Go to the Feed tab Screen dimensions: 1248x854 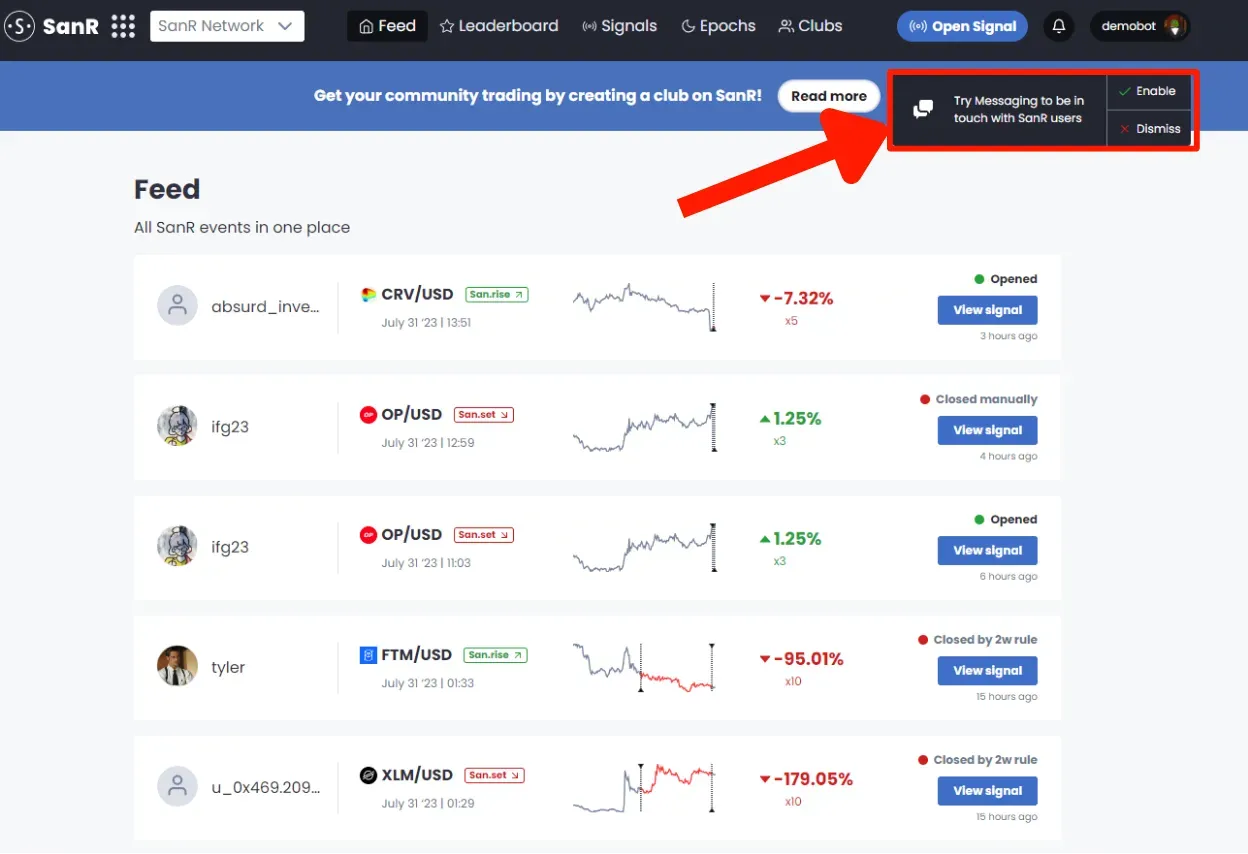[387, 26]
